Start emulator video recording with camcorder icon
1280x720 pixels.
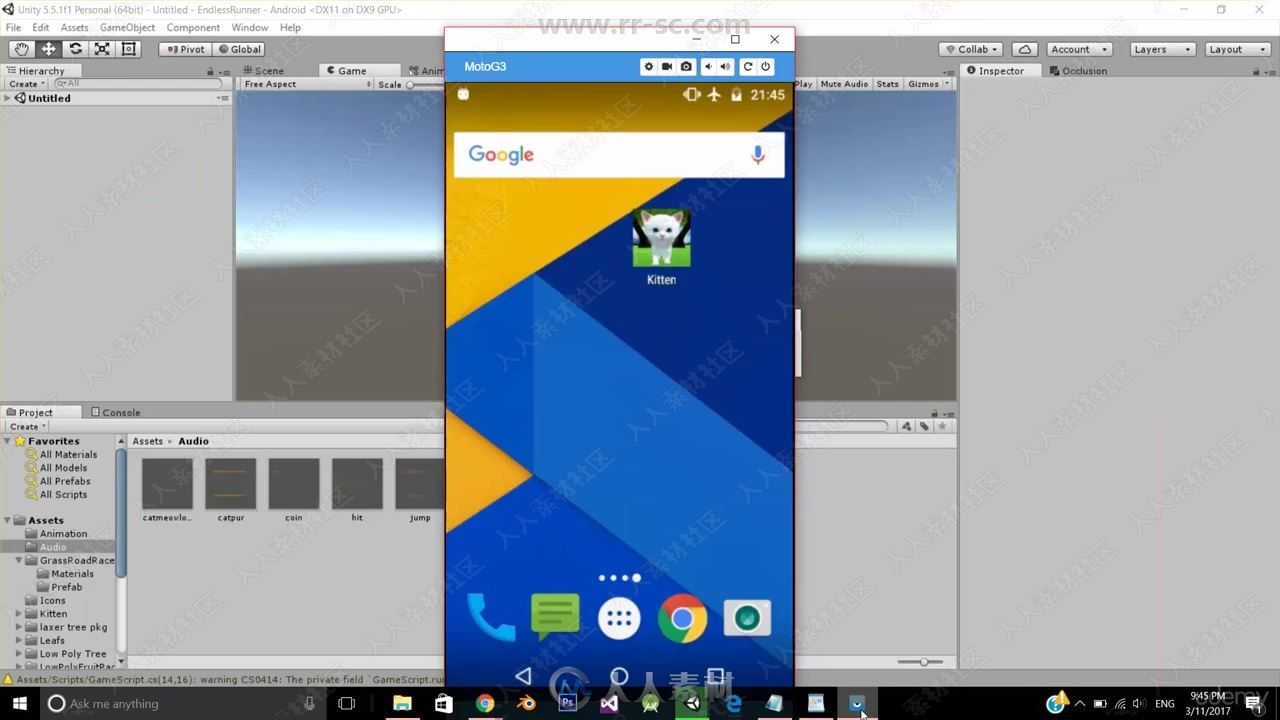click(x=667, y=67)
